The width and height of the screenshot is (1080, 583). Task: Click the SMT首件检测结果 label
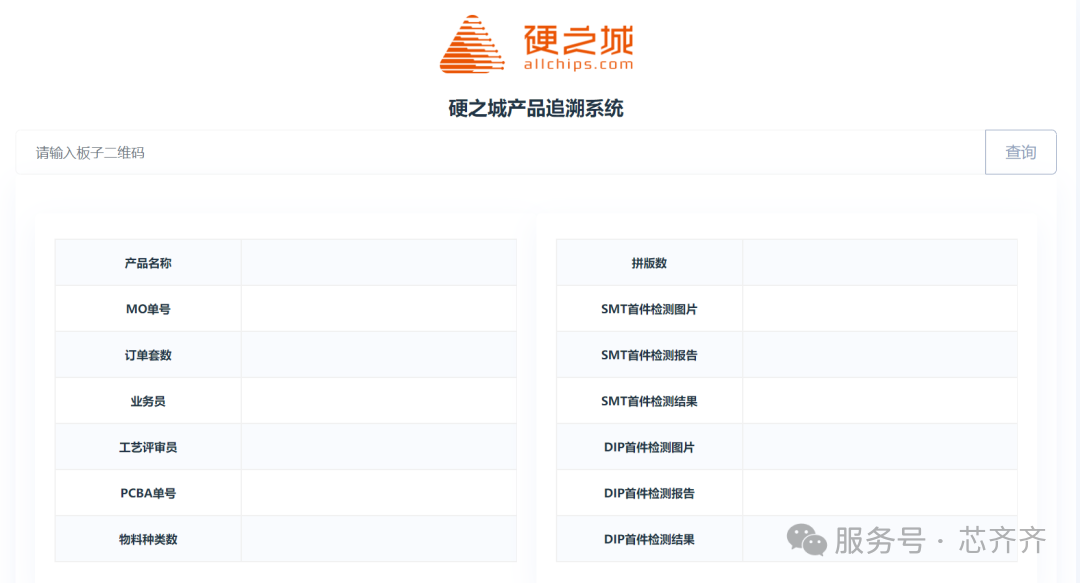[650, 401]
